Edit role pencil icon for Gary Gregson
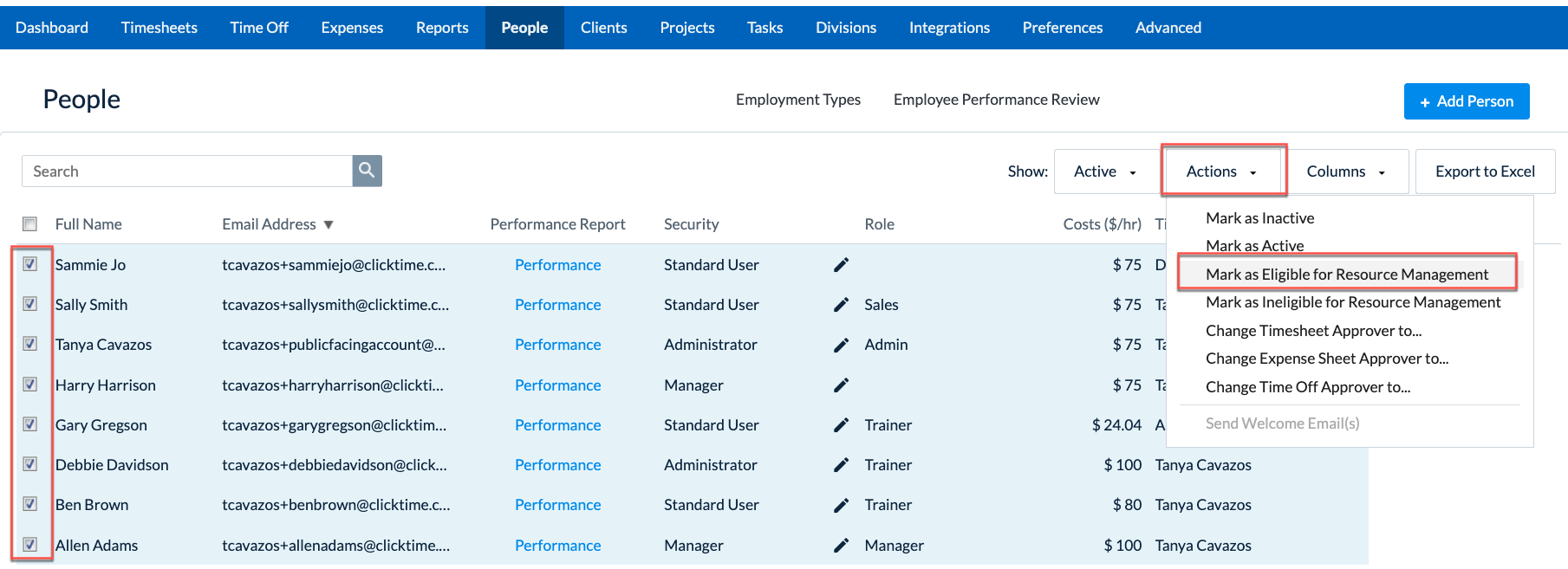The width and height of the screenshot is (1568, 569). tap(841, 425)
